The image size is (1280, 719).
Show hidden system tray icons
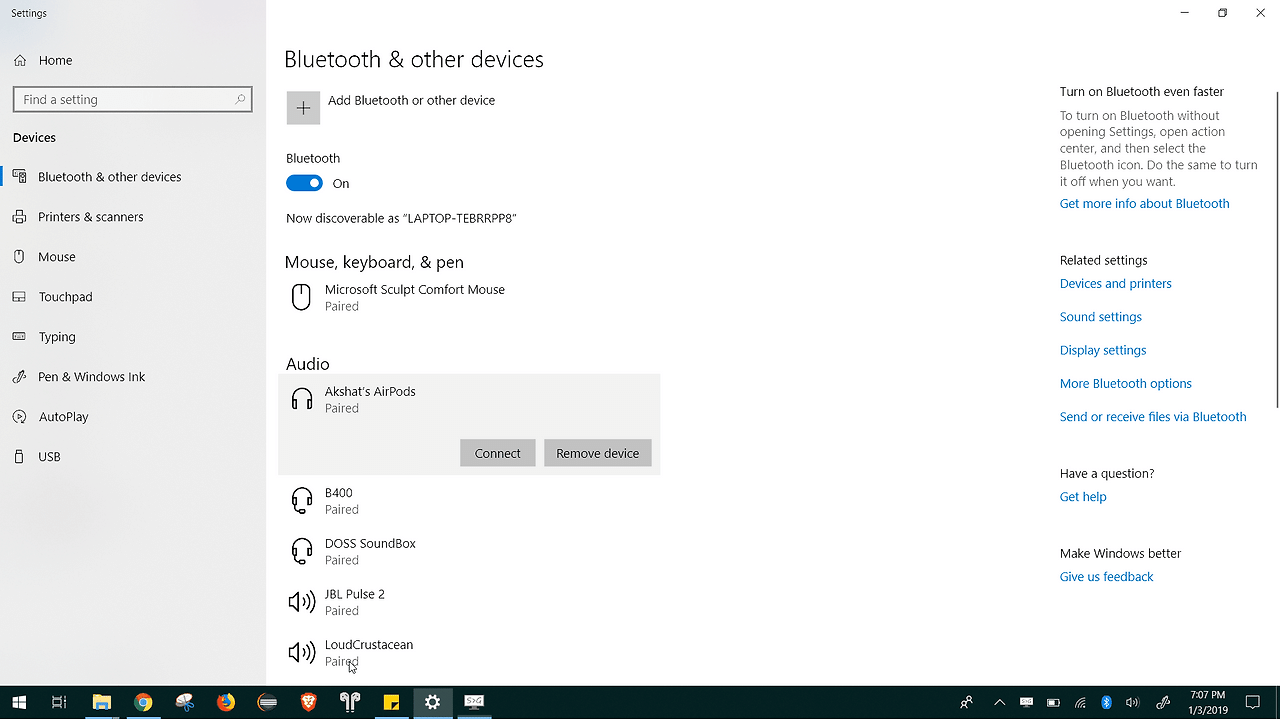(999, 702)
